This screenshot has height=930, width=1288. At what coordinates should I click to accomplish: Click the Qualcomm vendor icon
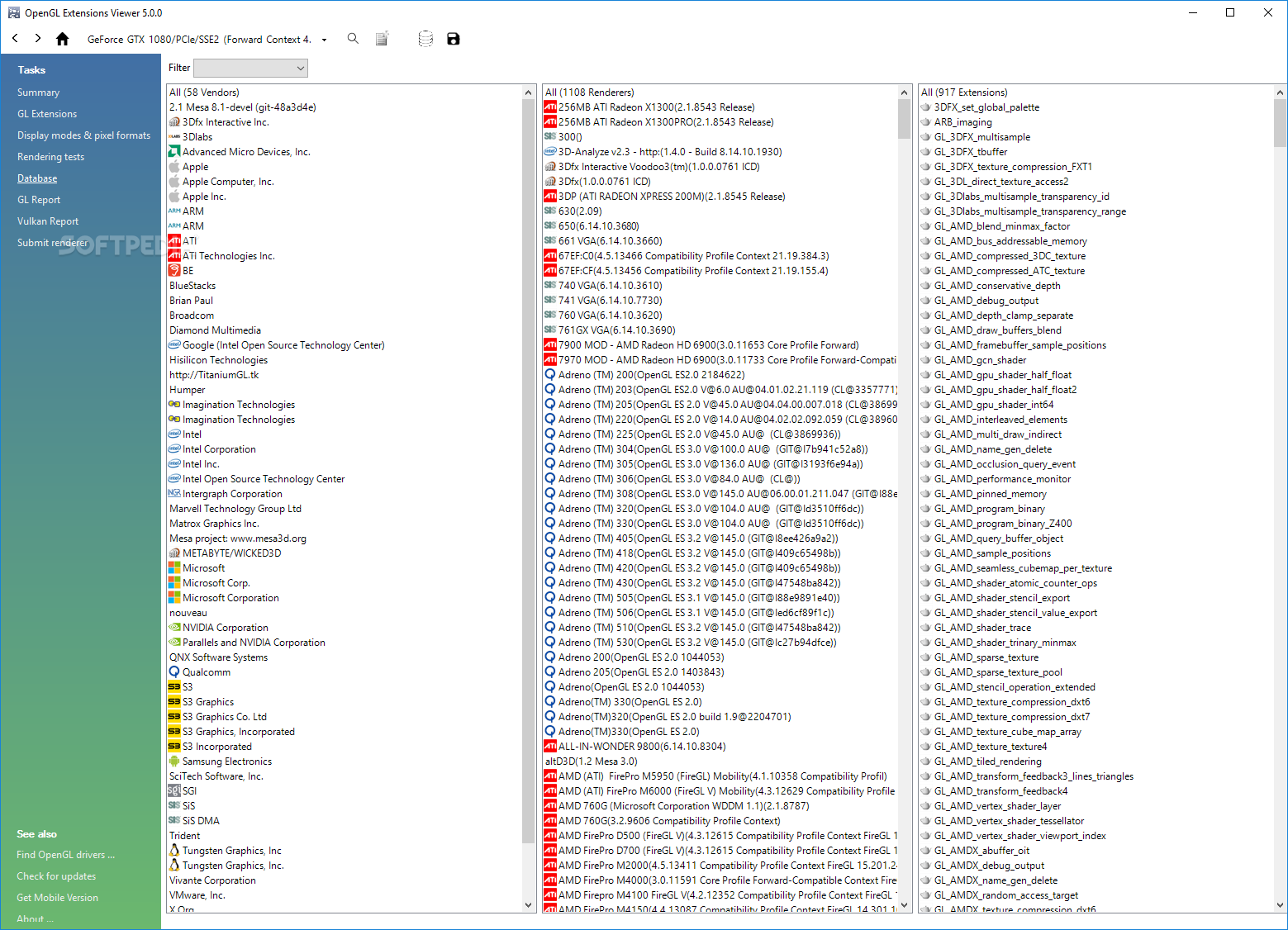tap(174, 672)
